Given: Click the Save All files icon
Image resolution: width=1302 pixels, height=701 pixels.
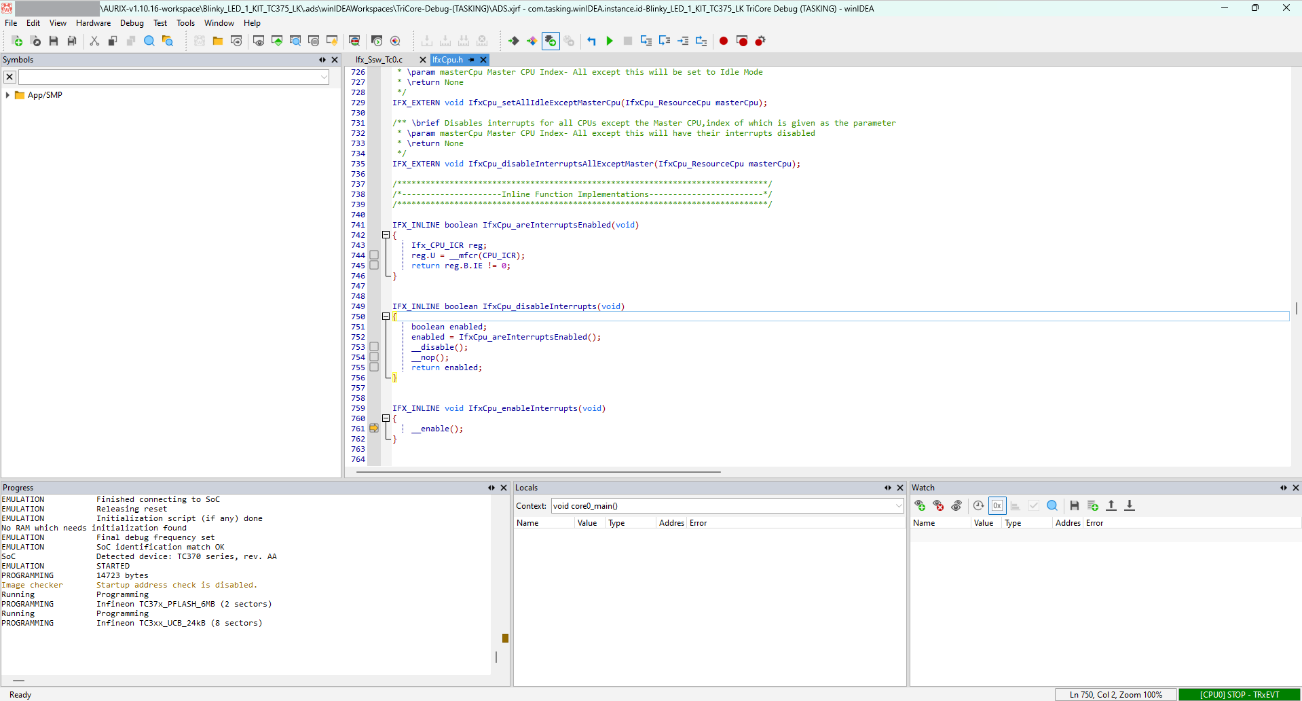Looking at the screenshot, I should [70, 41].
